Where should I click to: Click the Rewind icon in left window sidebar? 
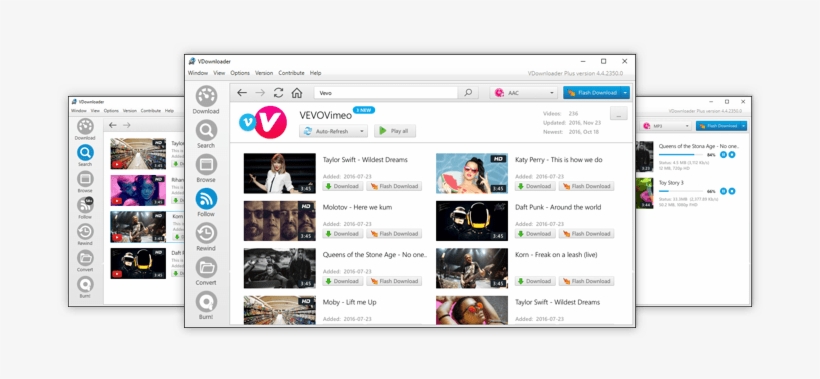click(85, 232)
